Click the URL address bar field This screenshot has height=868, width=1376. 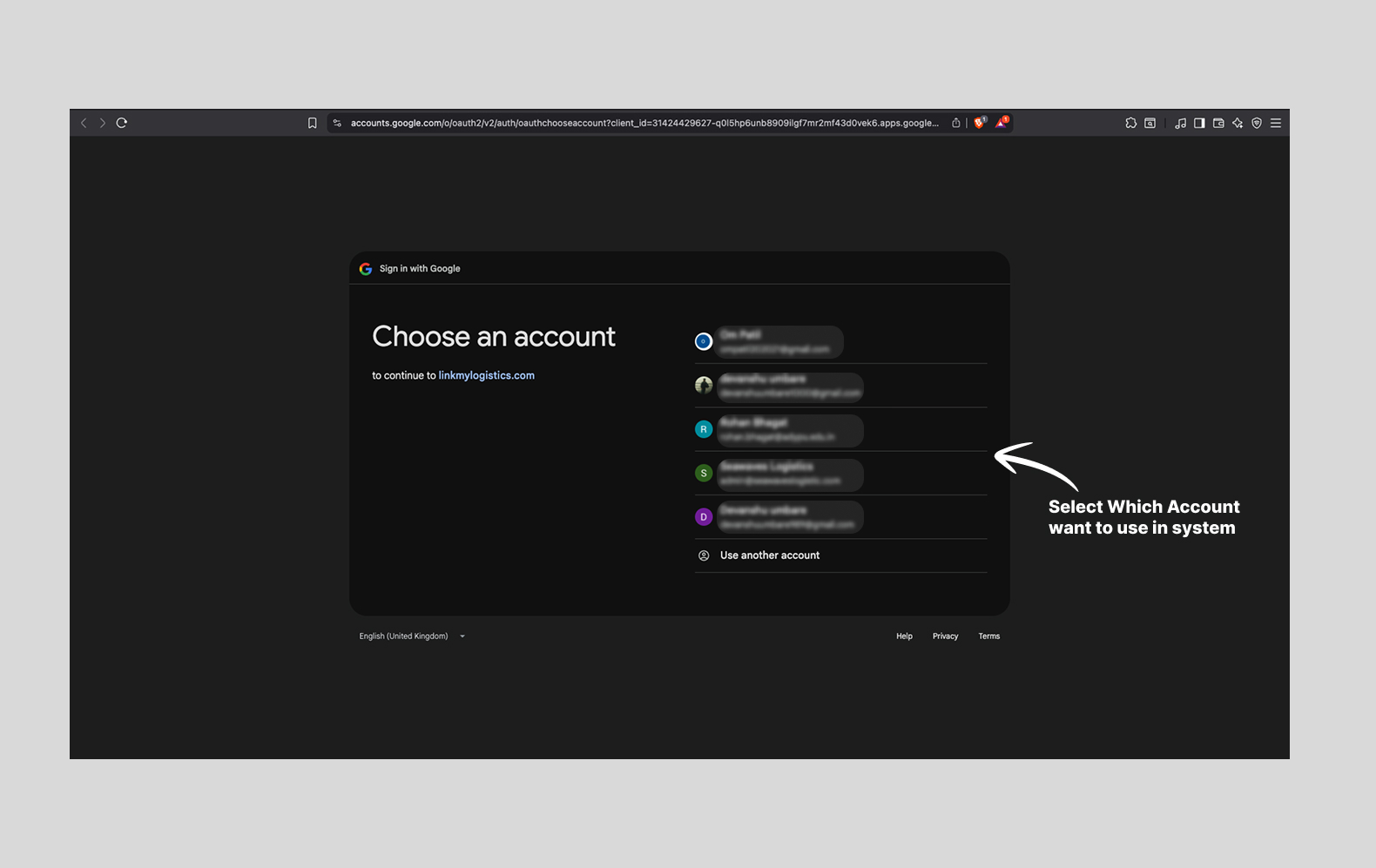tap(644, 123)
